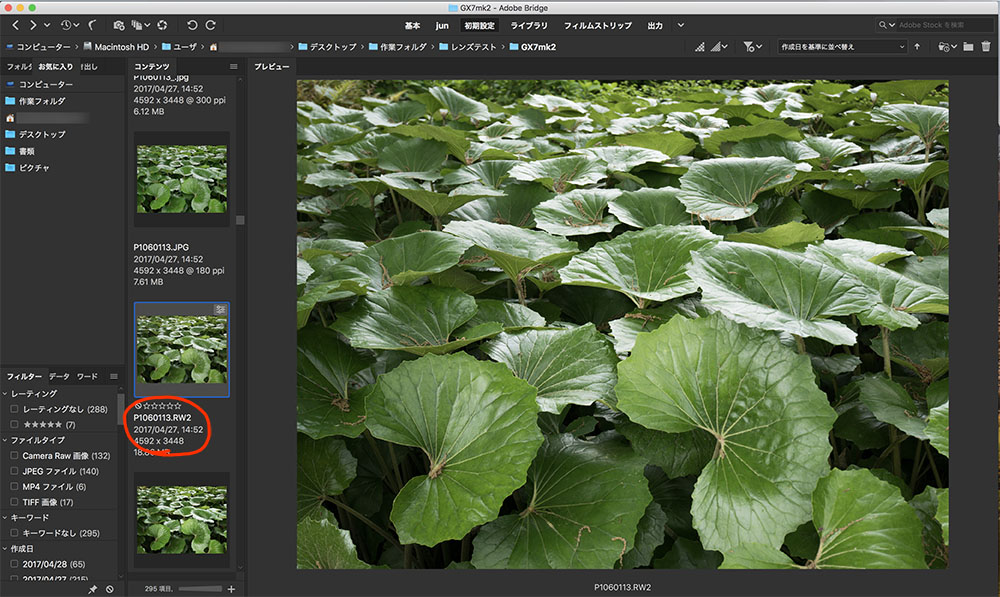The width and height of the screenshot is (1000, 597).
Task: Click the boomerang return-to-app icon
Action: tap(92, 24)
